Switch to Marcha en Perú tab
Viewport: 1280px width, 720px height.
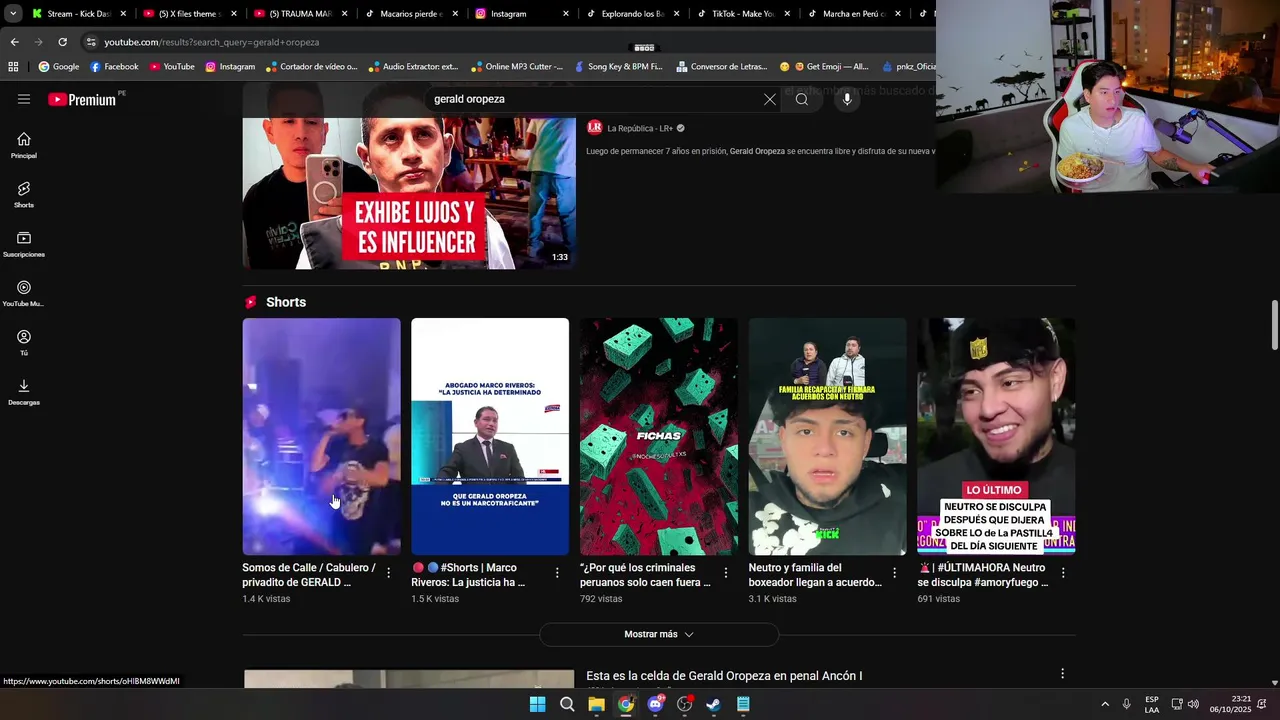853,14
